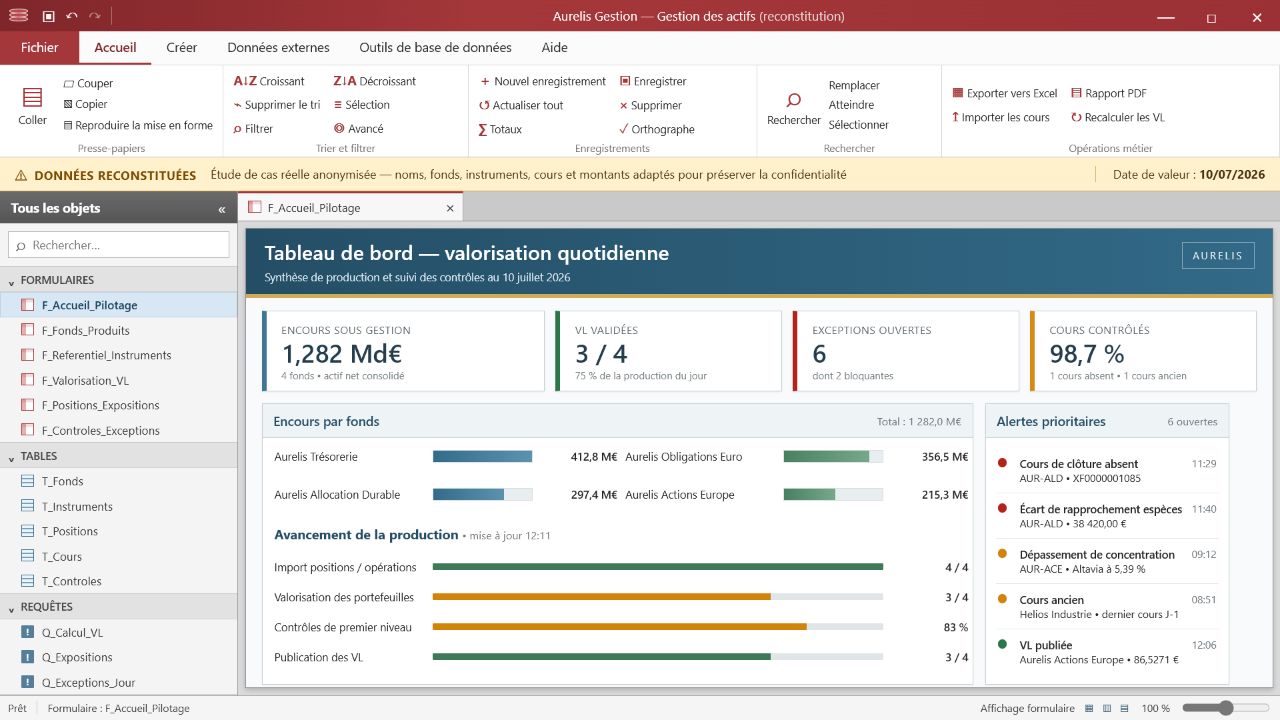Open the T_Instruments table

coord(118,506)
